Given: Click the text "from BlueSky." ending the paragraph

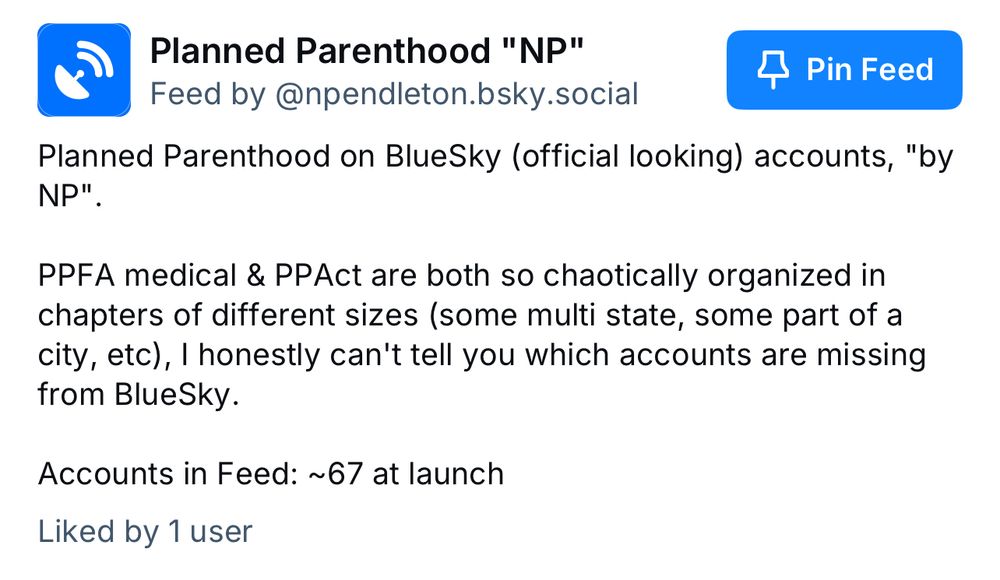Looking at the screenshot, I should pos(138,394).
